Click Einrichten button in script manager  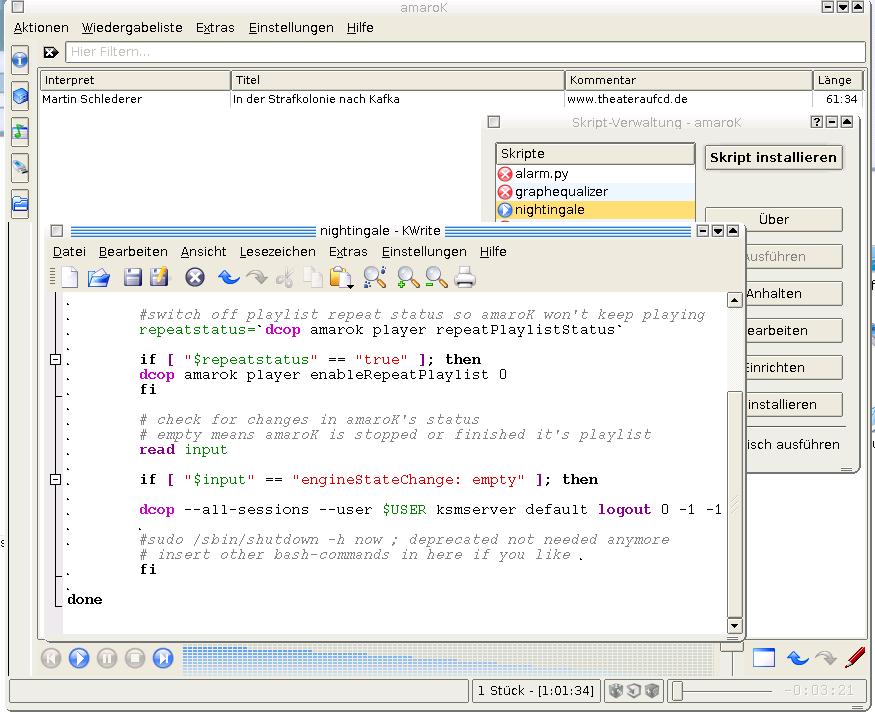pyautogui.click(x=794, y=368)
